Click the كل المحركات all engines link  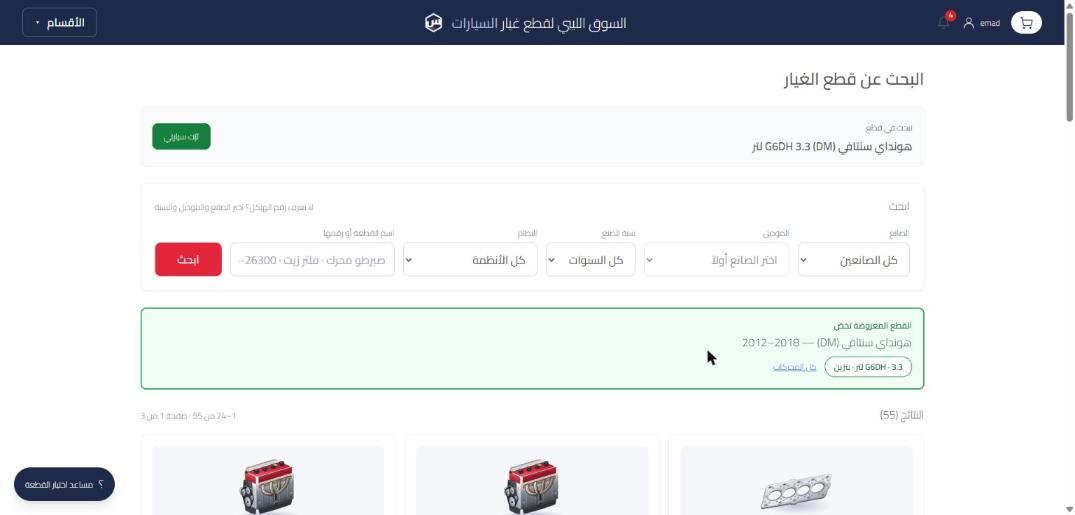click(795, 367)
